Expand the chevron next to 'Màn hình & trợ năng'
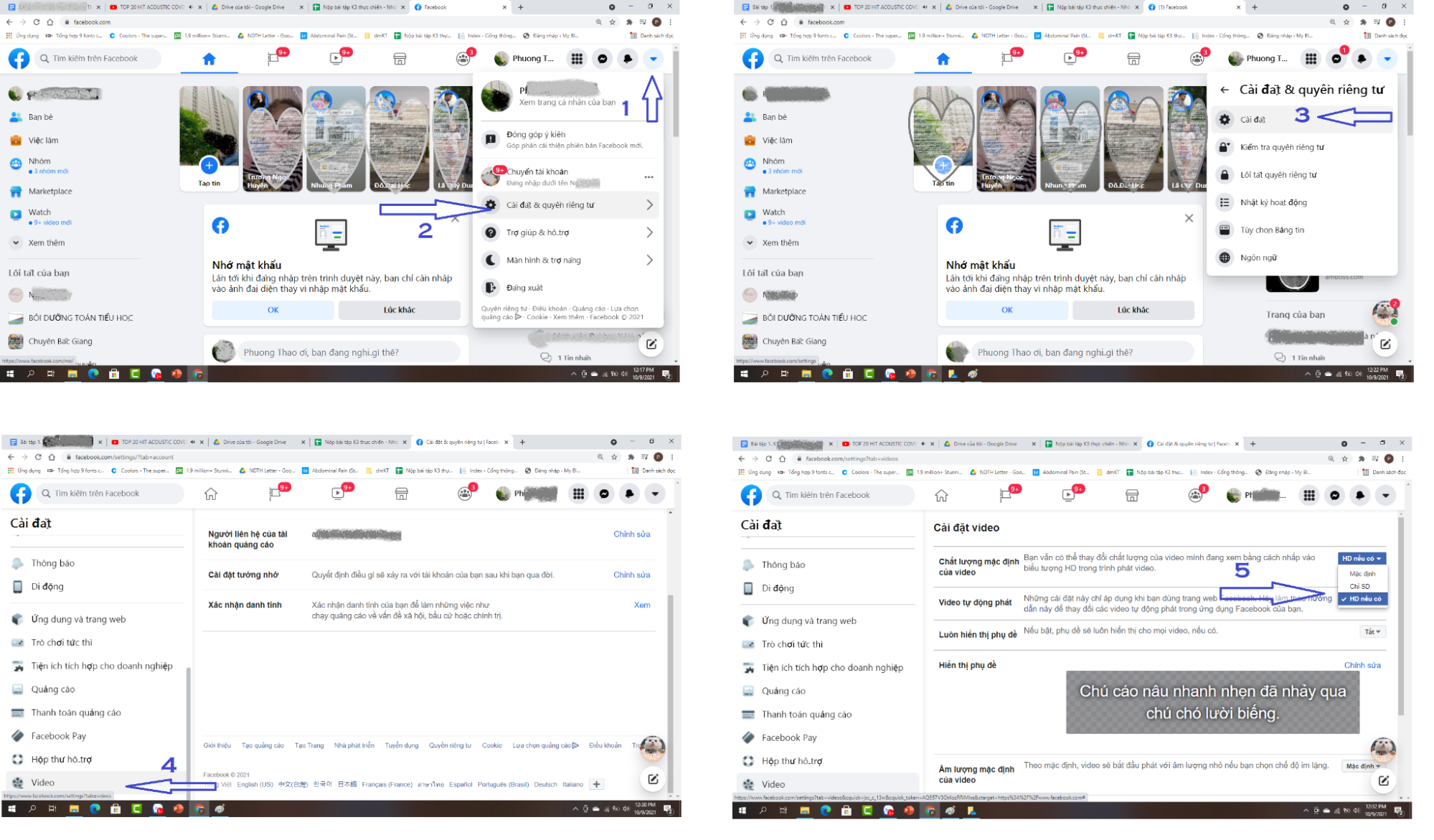The height and width of the screenshot is (840, 1434). 649,260
